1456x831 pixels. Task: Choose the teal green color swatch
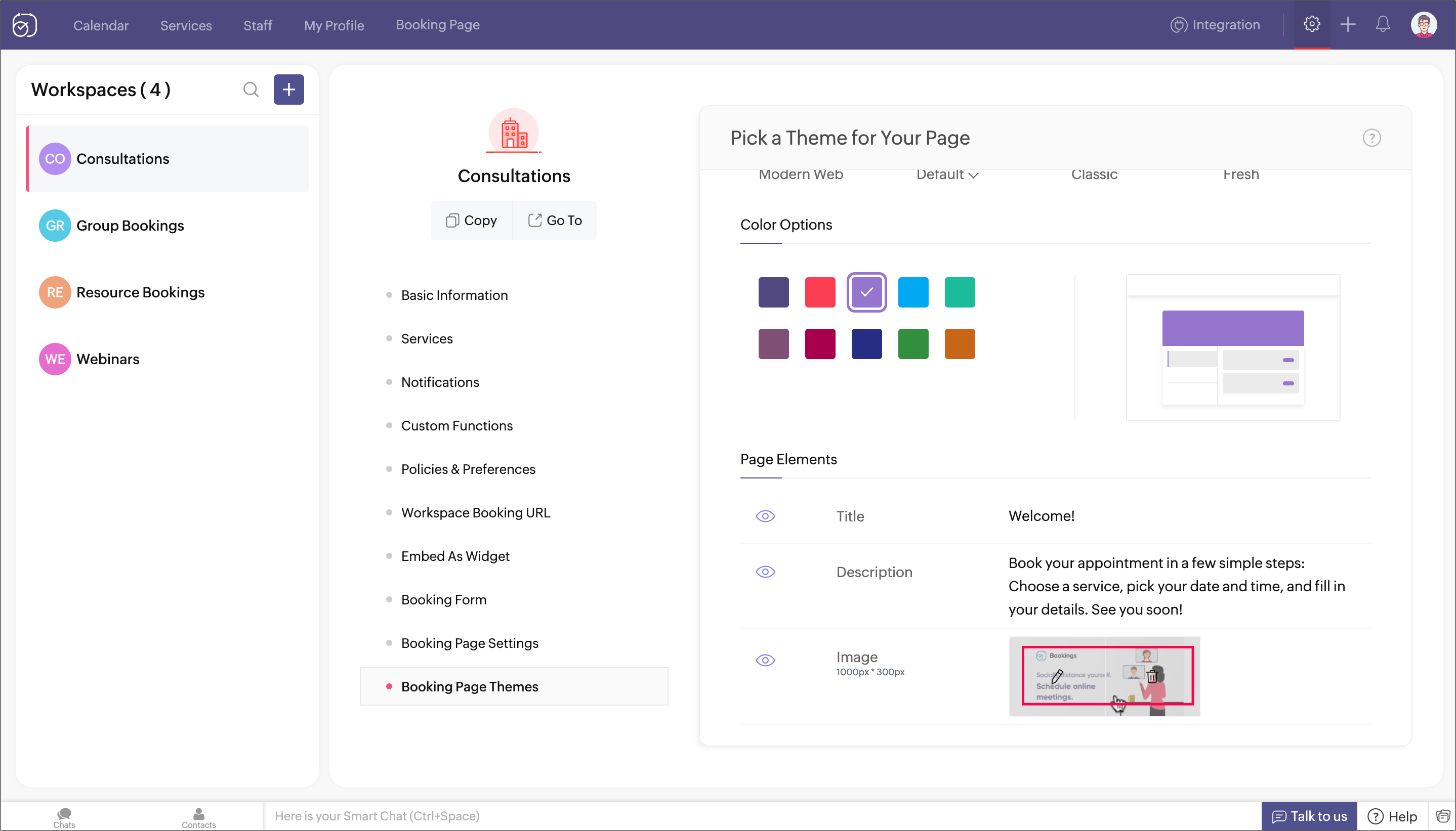(959, 292)
